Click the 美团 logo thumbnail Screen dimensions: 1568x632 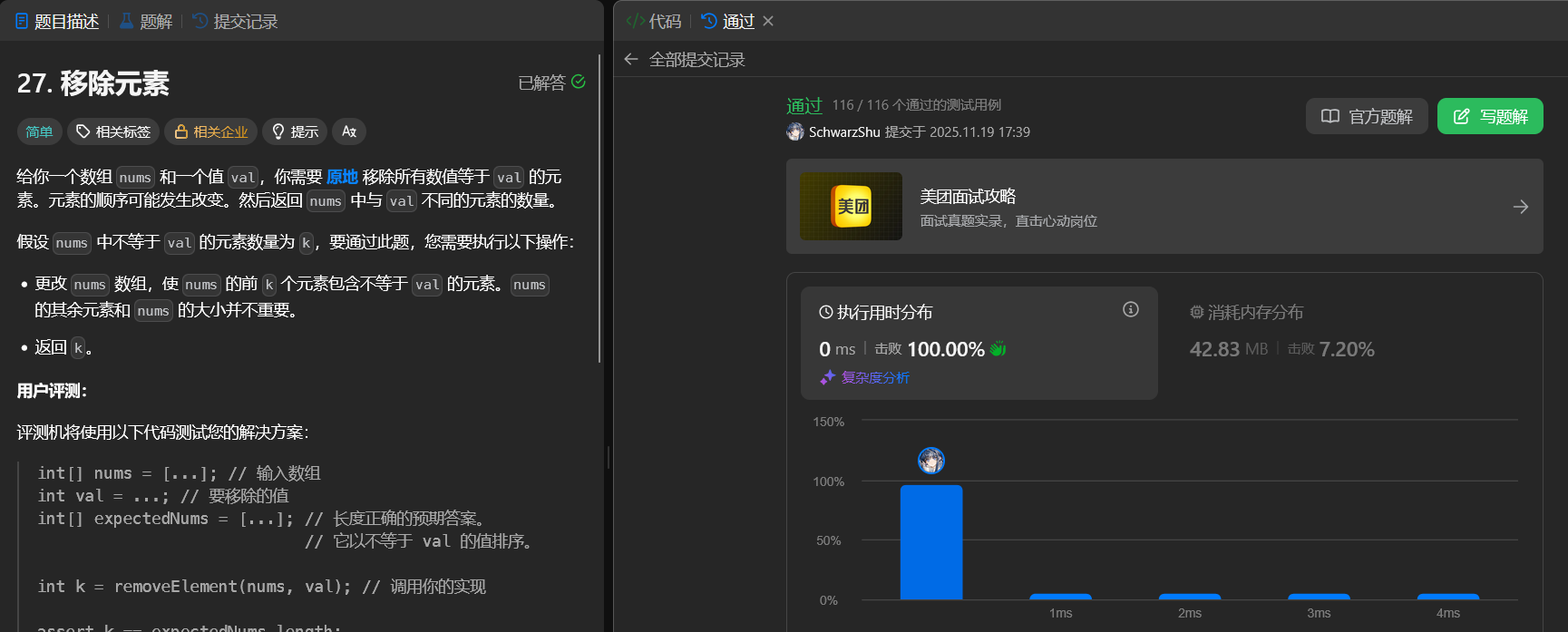tap(851, 207)
